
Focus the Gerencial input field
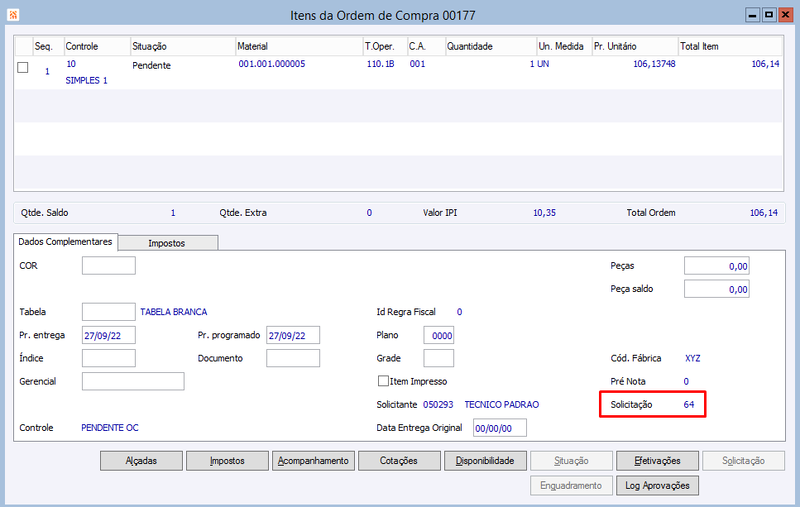coord(133,381)
